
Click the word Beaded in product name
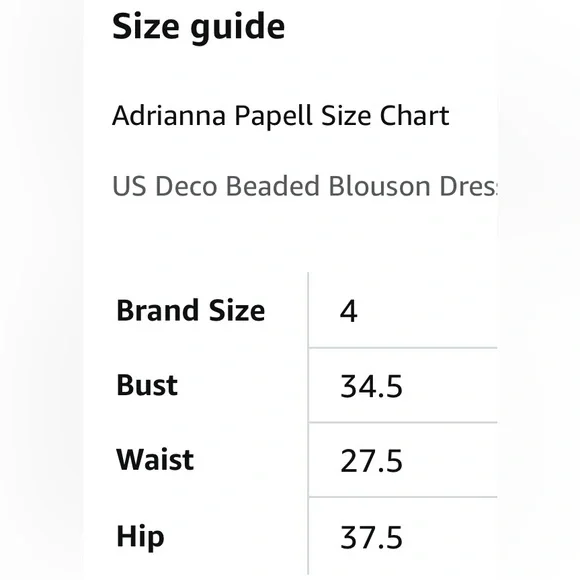[x=273, y=185]
